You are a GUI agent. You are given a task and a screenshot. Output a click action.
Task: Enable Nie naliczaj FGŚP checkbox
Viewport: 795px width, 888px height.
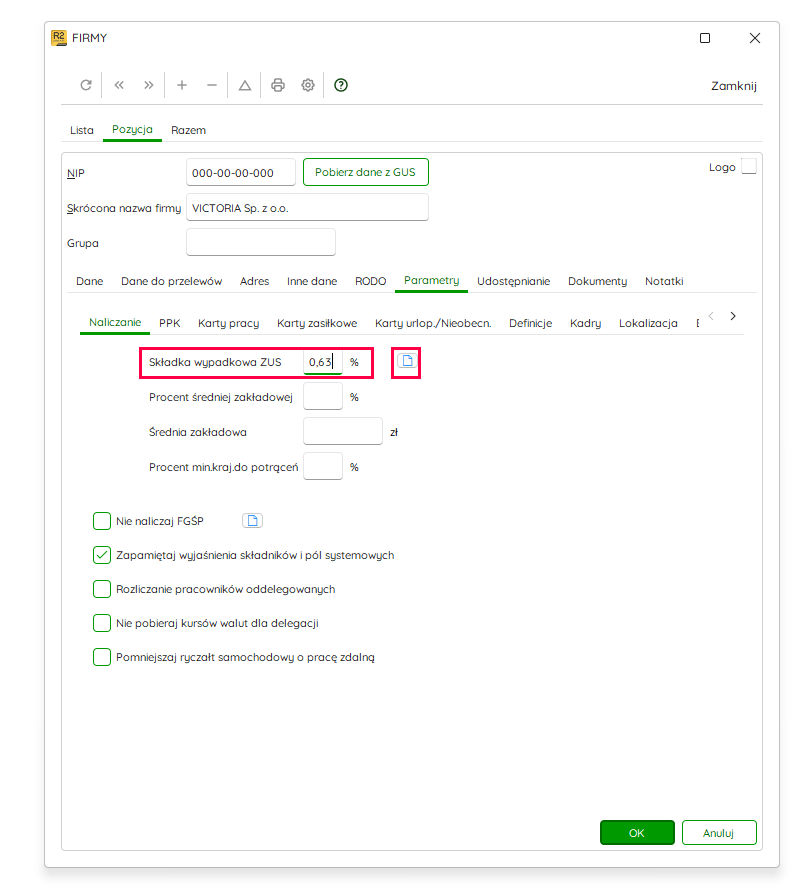pos(102,521)
